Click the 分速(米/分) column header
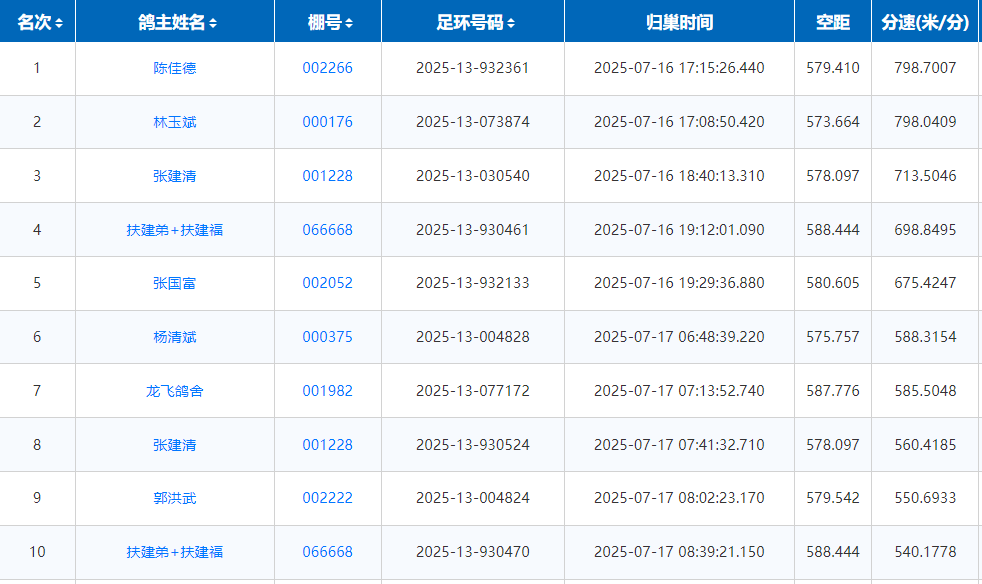The image size is (982, 584). [925, 23]
